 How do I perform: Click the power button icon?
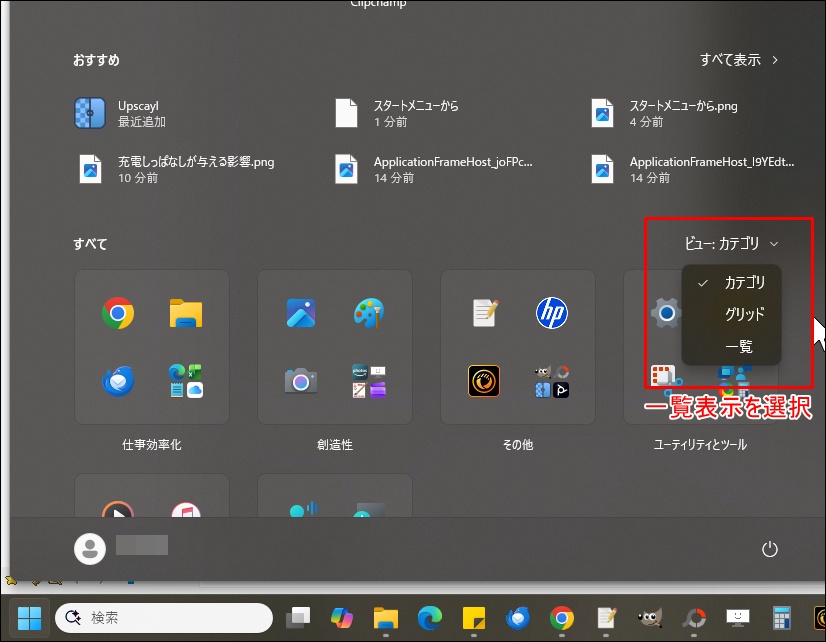769,549
